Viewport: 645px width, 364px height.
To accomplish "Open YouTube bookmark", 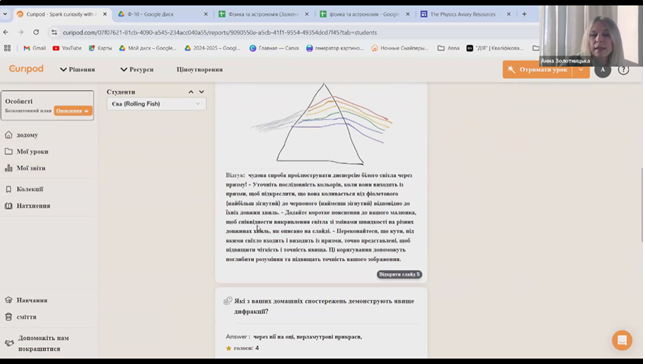I will [67, 48].
